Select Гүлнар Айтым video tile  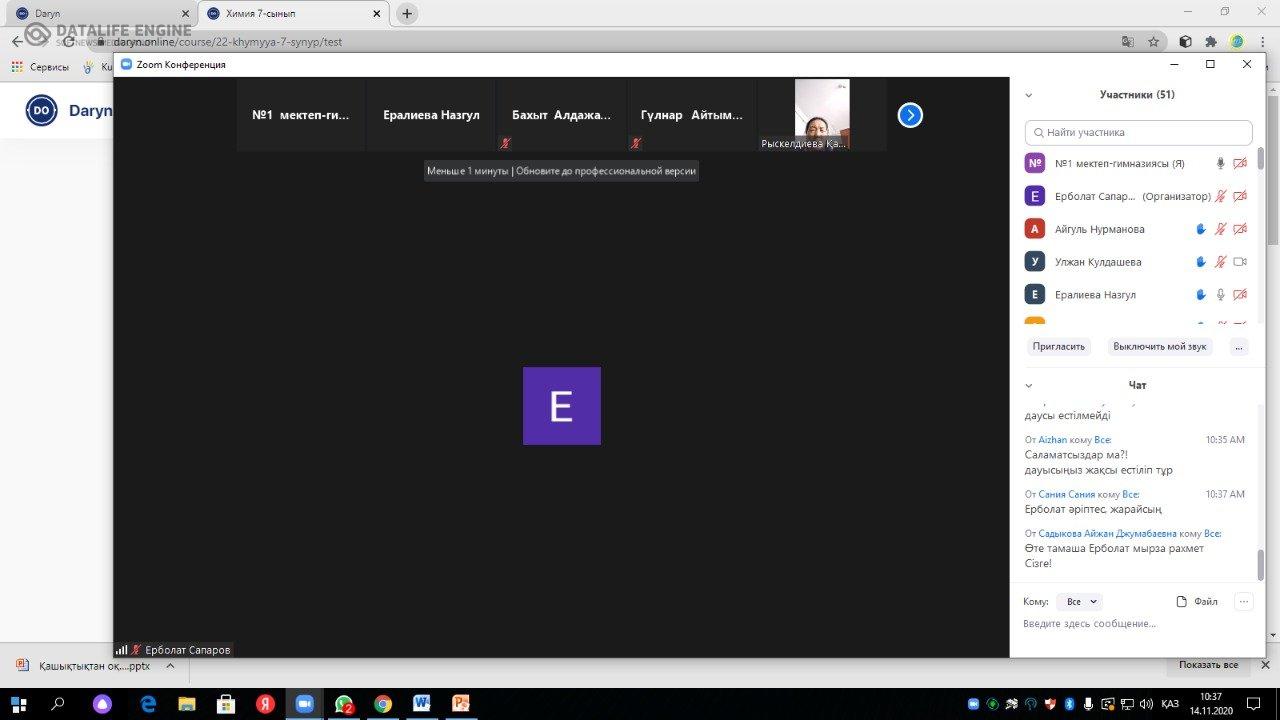point(692,115)
